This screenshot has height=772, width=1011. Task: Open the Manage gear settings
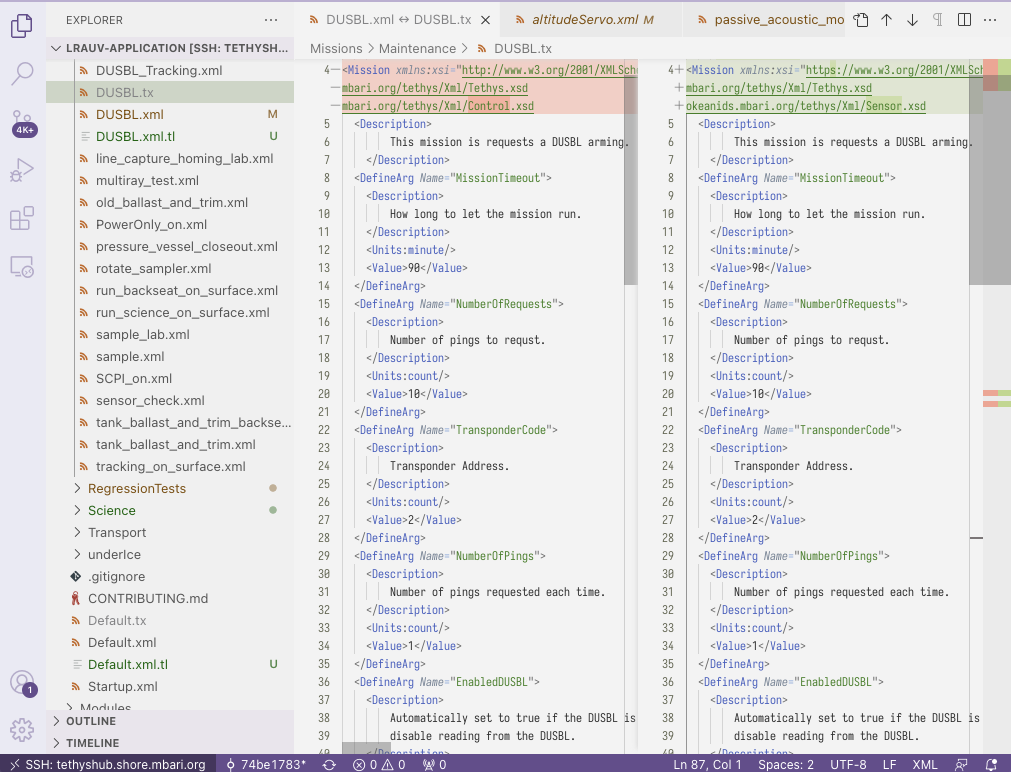tap(22, 729)
